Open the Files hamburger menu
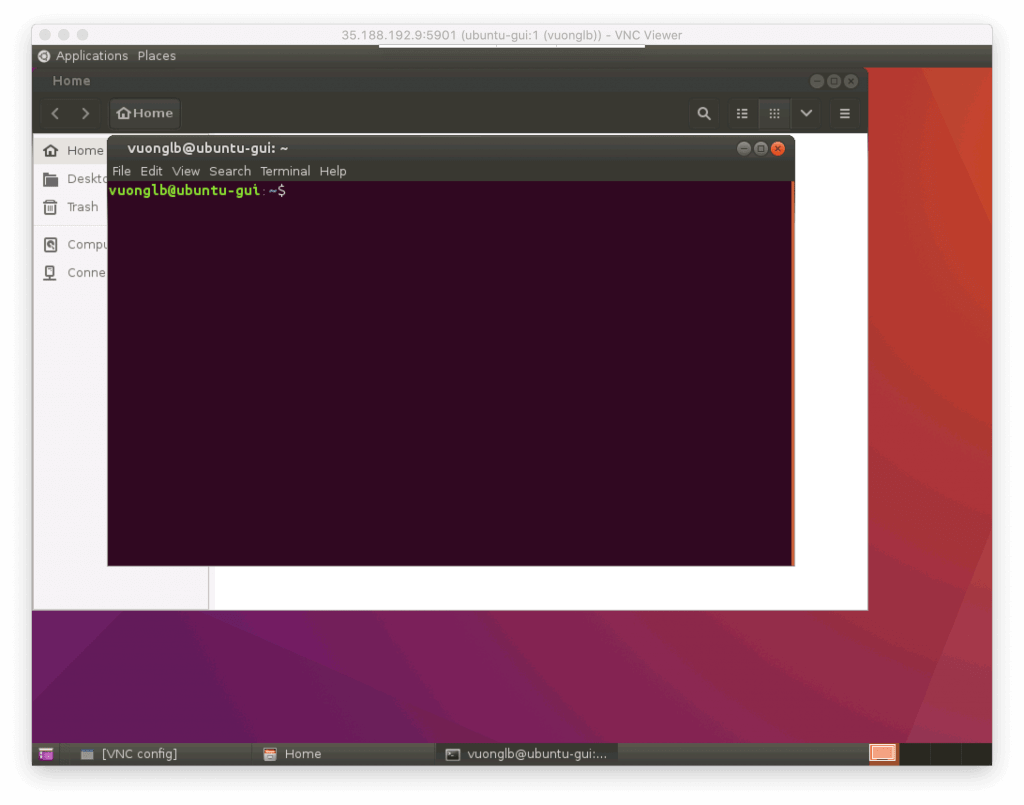This screenshot has height=805, width=1024. pyautogui.click(x=844, y=114)
